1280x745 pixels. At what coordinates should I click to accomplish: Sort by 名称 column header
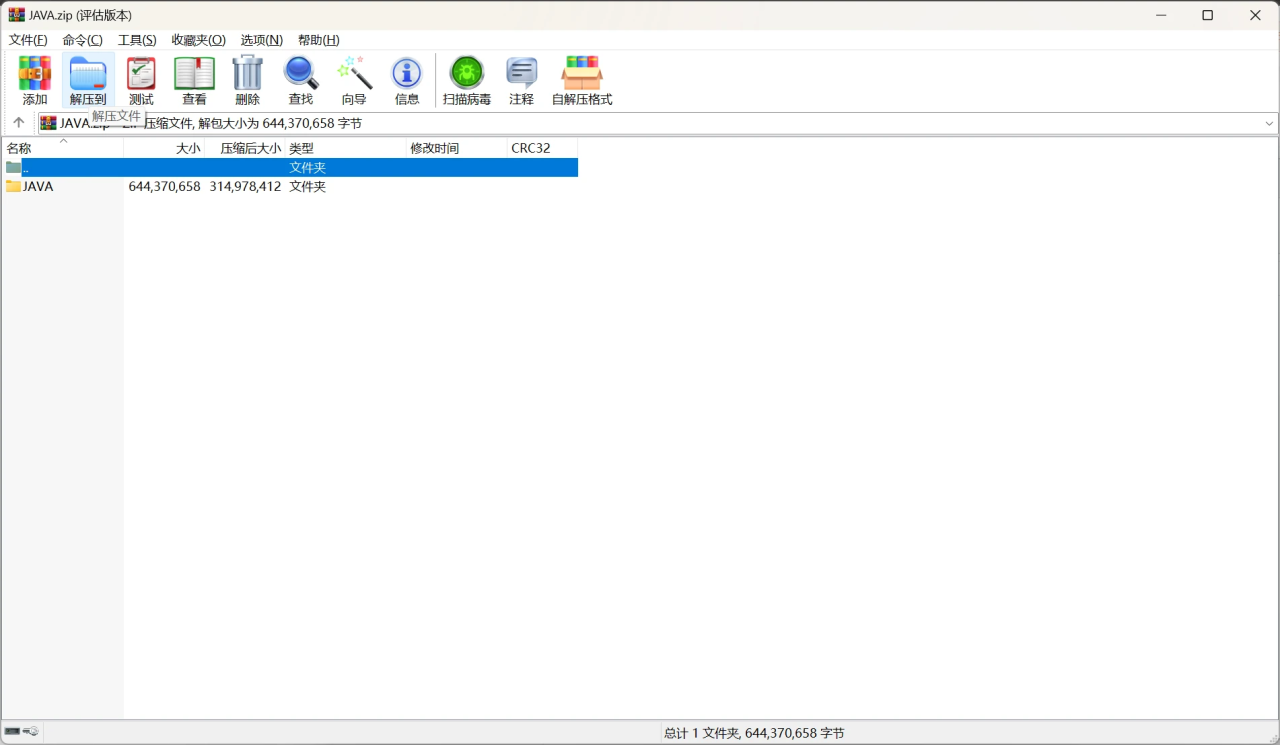click(x=62, y=148)
